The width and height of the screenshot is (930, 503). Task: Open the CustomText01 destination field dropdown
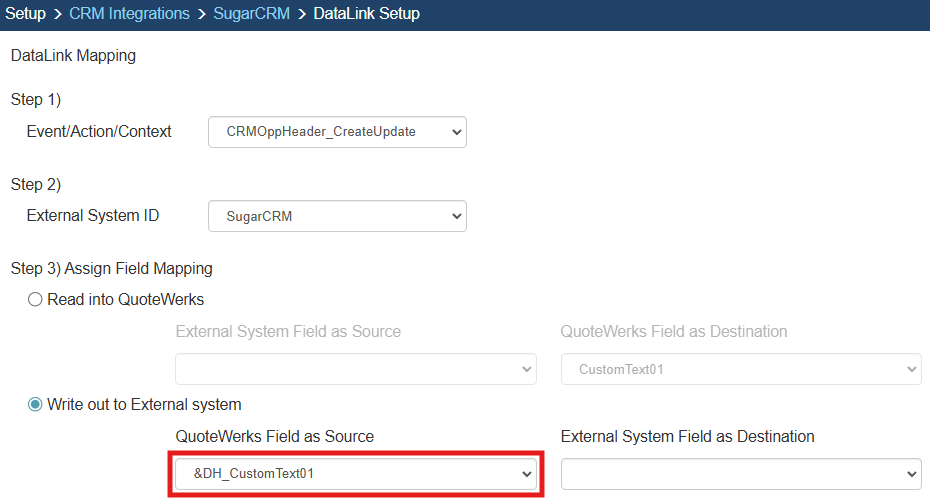(740, 369)
